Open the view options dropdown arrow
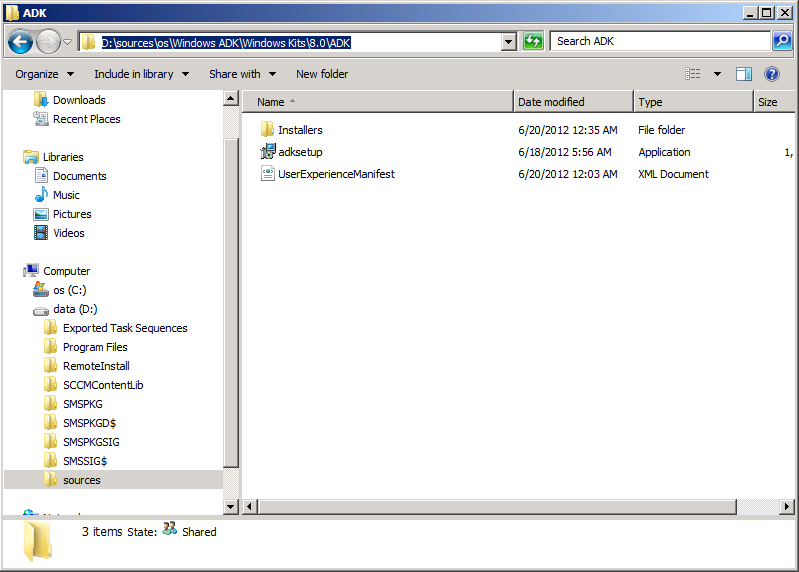This screenshot has height=572, width=799. pos(717,74)
